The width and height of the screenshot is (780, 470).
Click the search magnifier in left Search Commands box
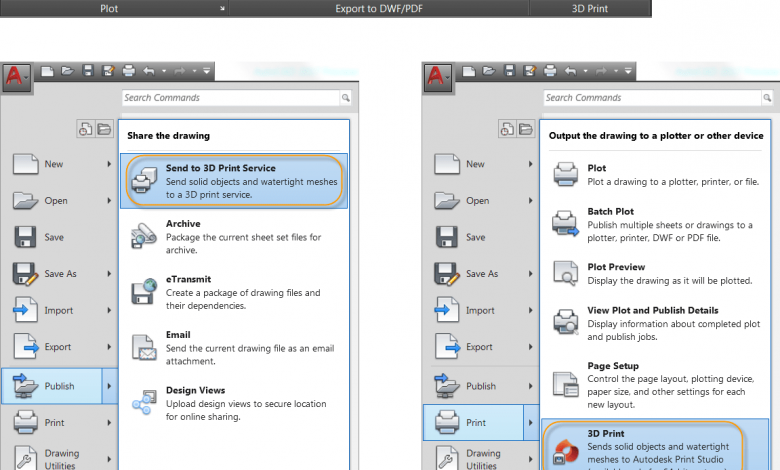(345, 98)
